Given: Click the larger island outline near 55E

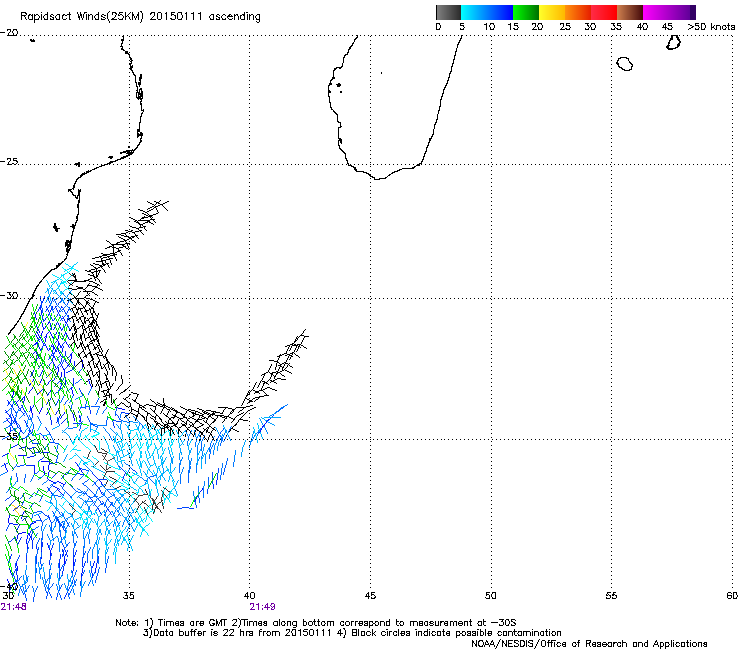Looking at the screenshot, I should [x=625, y=63].
